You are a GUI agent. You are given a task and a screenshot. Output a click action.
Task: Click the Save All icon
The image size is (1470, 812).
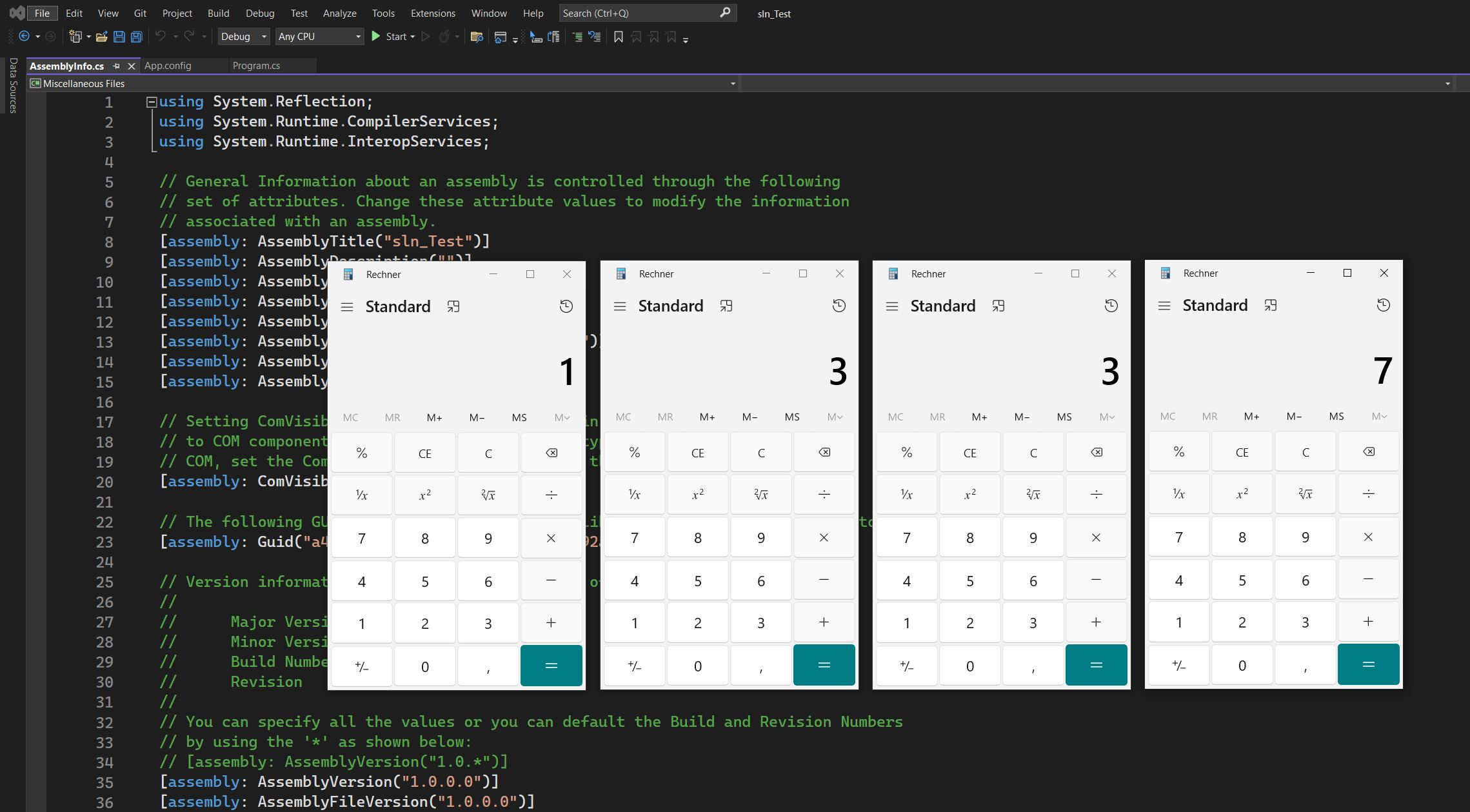[137, 37]
